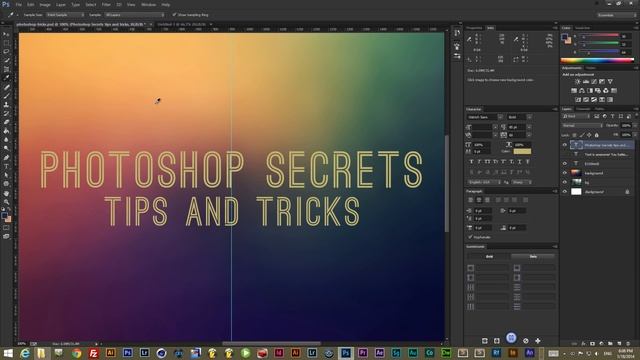Select the Pen tool
The width and height of the screenshot is (640, 360).
(x=6, y=158)
